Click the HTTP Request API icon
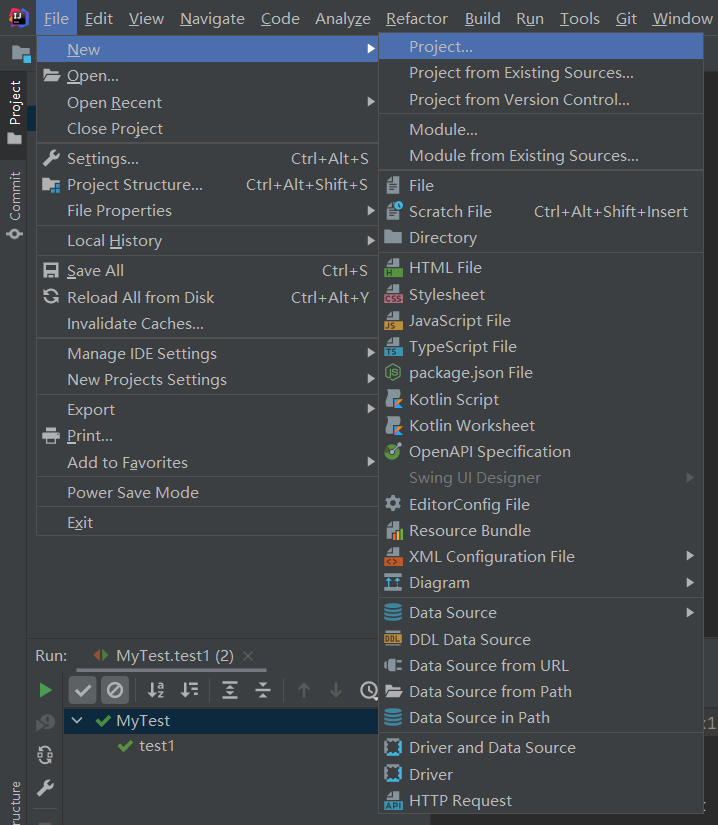Screen dimensions: 718x825 click(393, 800)
